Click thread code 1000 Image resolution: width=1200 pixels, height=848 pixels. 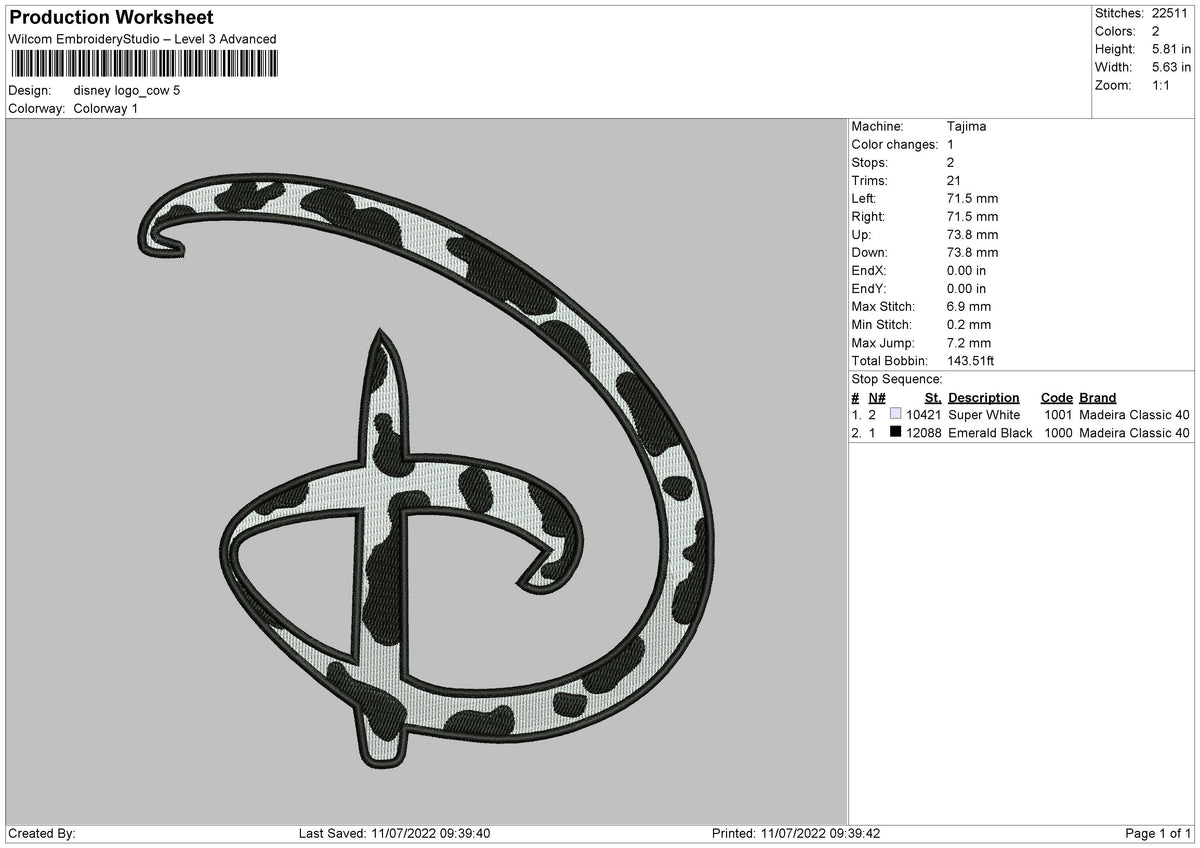coord(1059,432)
